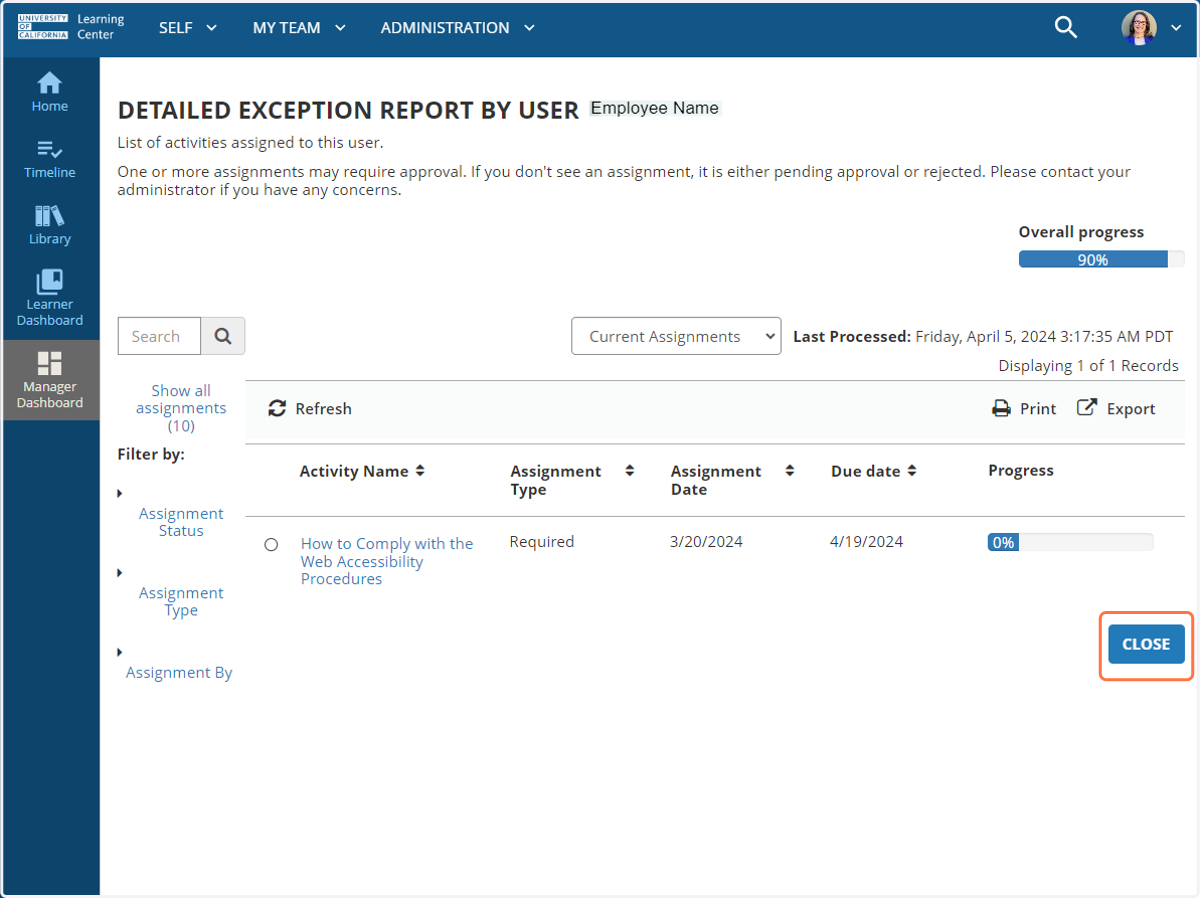Open the Timeline sidebar icon
1200x898 pixels.
point(50,159)
